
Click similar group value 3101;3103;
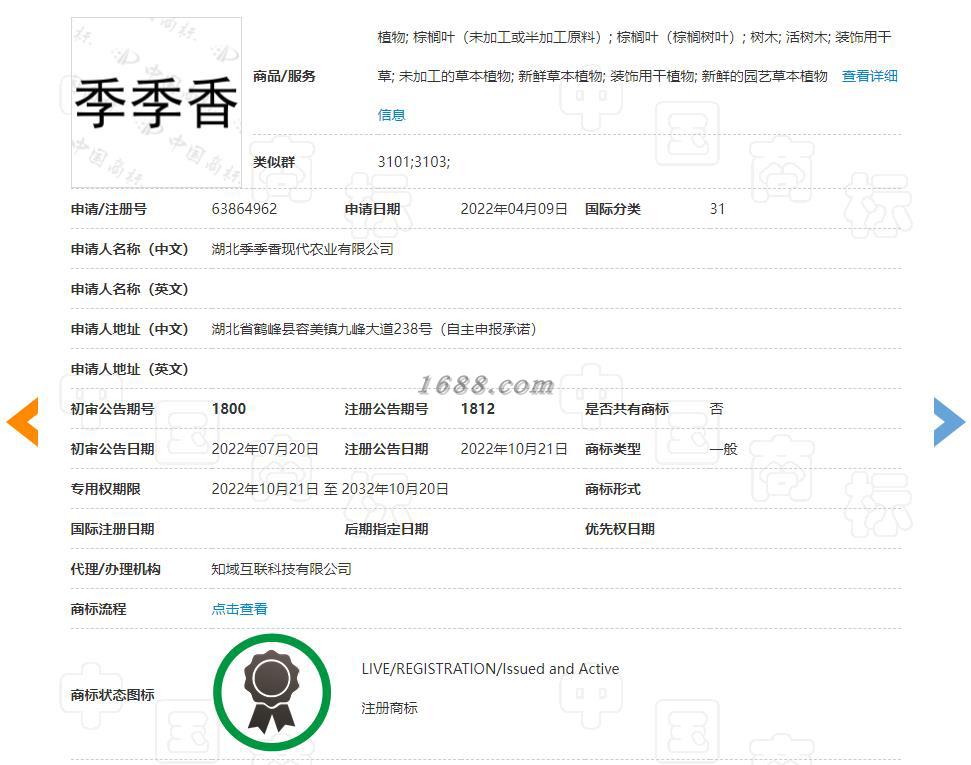tap(414, 162)
